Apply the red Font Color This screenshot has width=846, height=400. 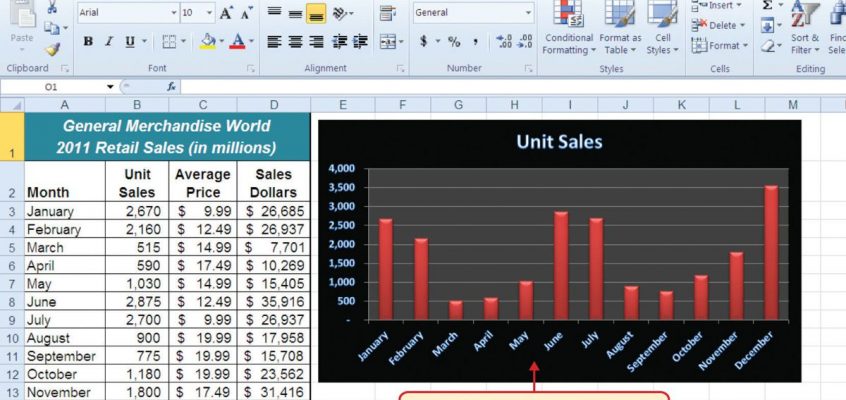click(237, 41)
